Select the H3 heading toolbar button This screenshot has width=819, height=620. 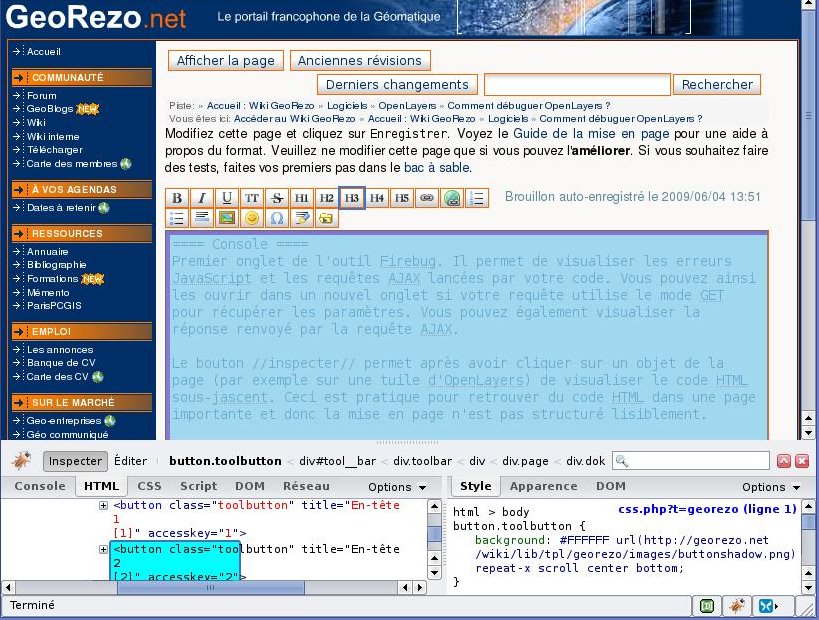[352, 198]
